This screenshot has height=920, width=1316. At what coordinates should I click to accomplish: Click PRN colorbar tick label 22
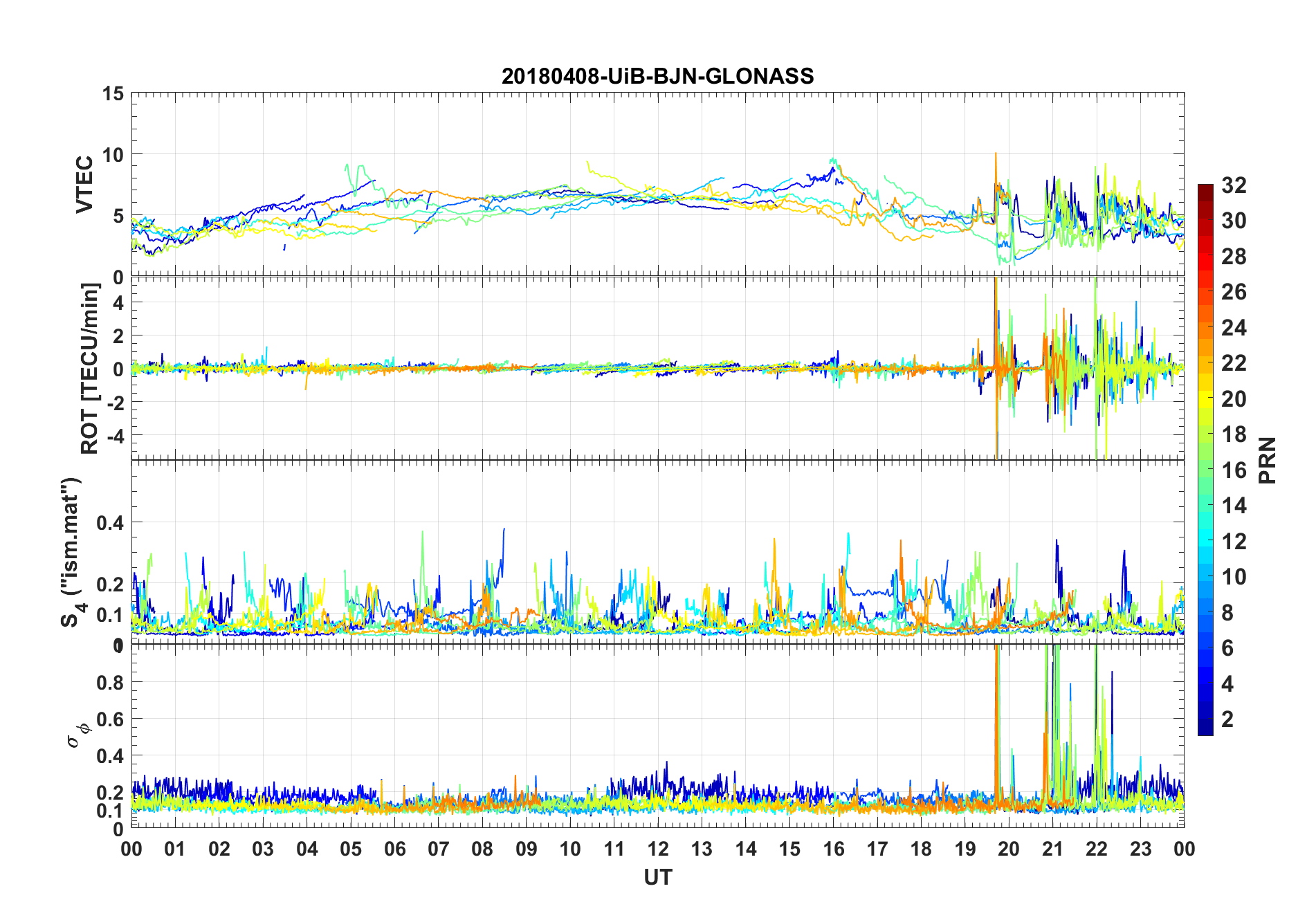(1234, 362)
